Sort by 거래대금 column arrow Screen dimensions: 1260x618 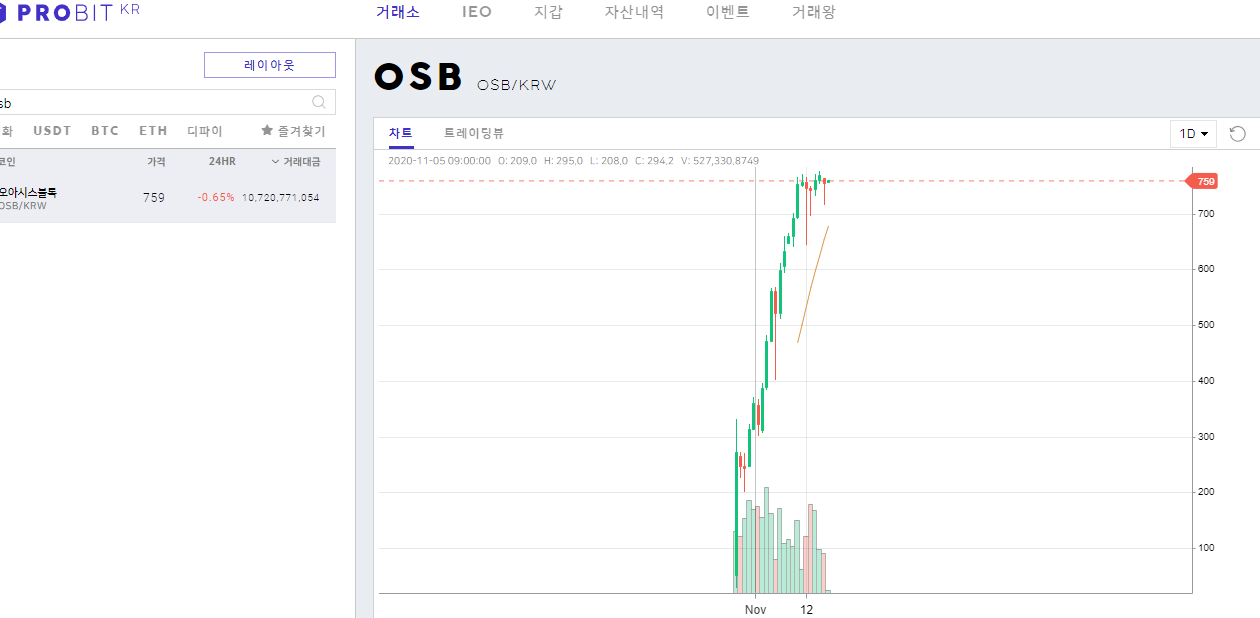click(275, 162)
